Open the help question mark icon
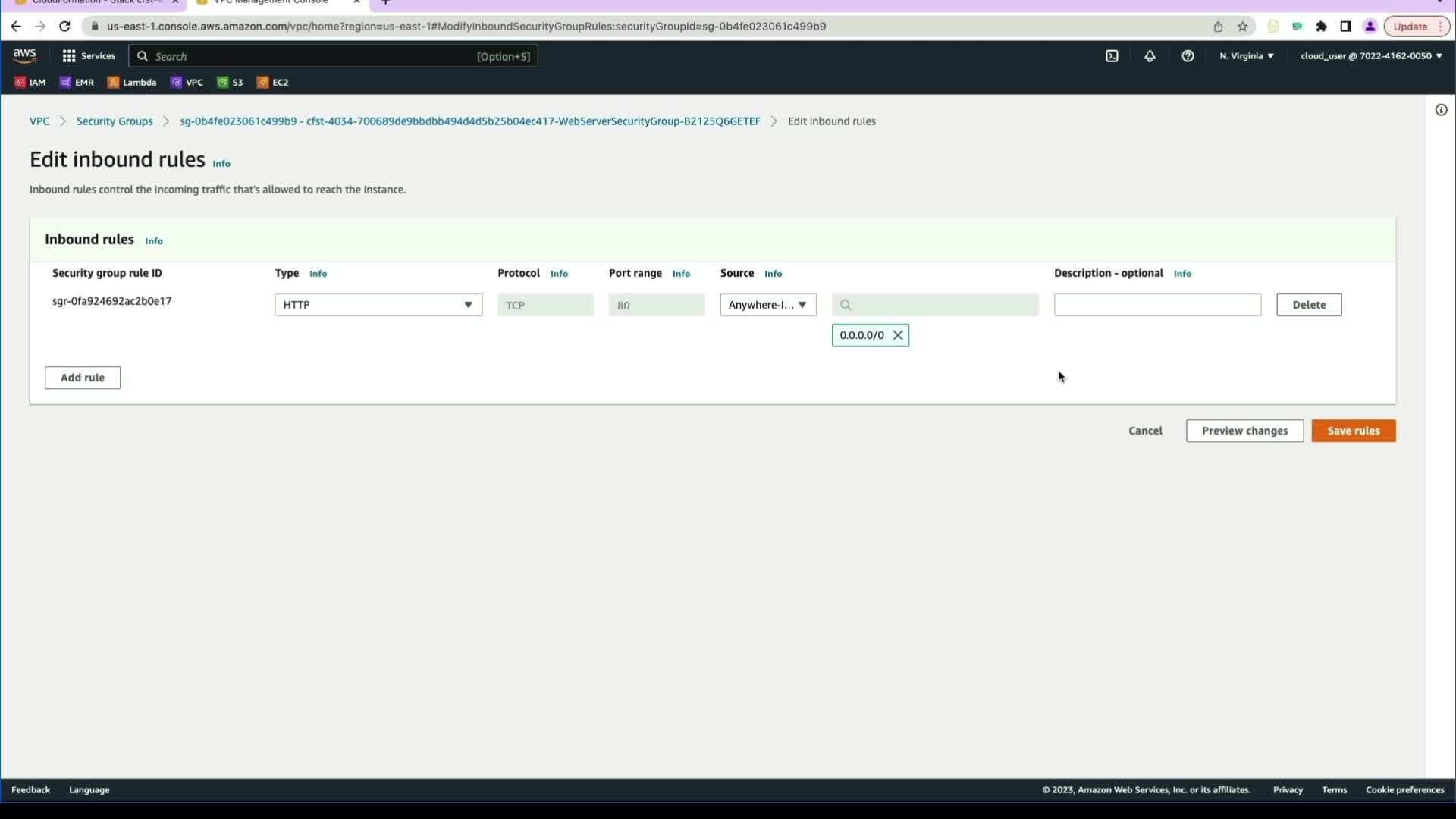The height and width of the screenshot is (819, 1456). pos(1188,56)
